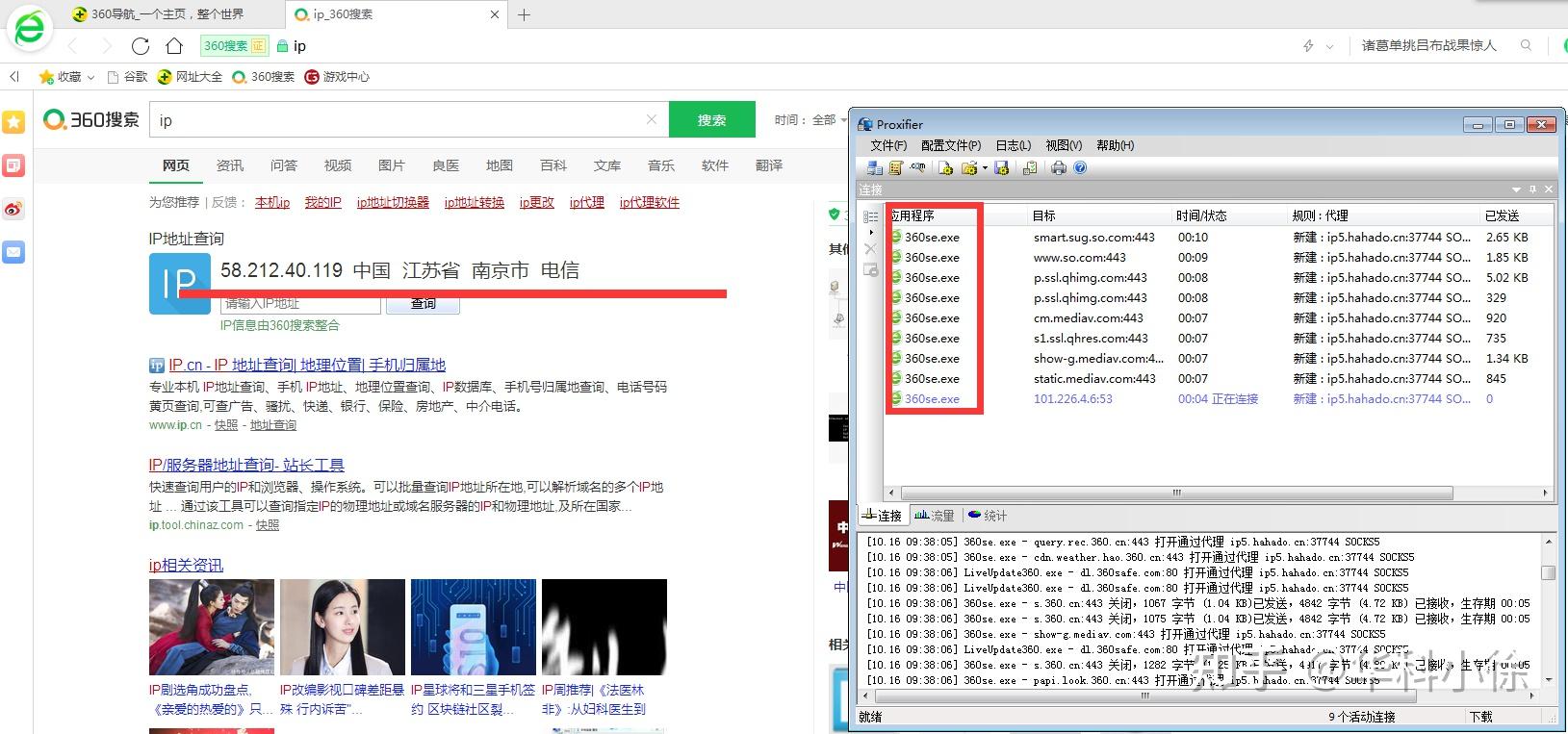Viewport: 1568px width, 734px height.
Task: Clear the search box with the X icon
Action: (652, 119)
